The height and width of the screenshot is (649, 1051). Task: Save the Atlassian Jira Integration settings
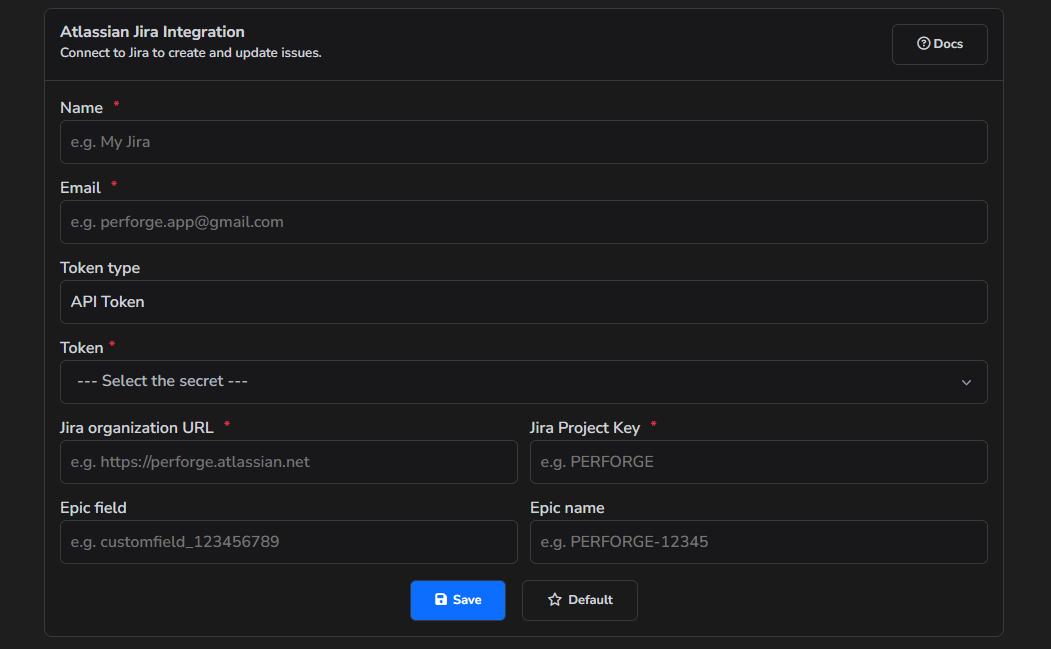coord(457,599)
